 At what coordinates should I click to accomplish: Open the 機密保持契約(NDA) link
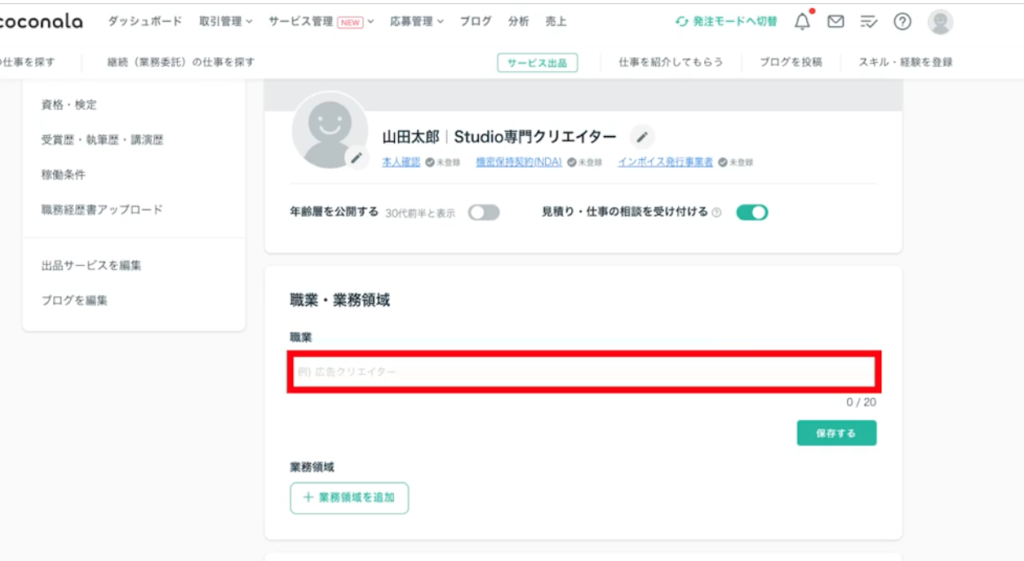click(519, 162)
